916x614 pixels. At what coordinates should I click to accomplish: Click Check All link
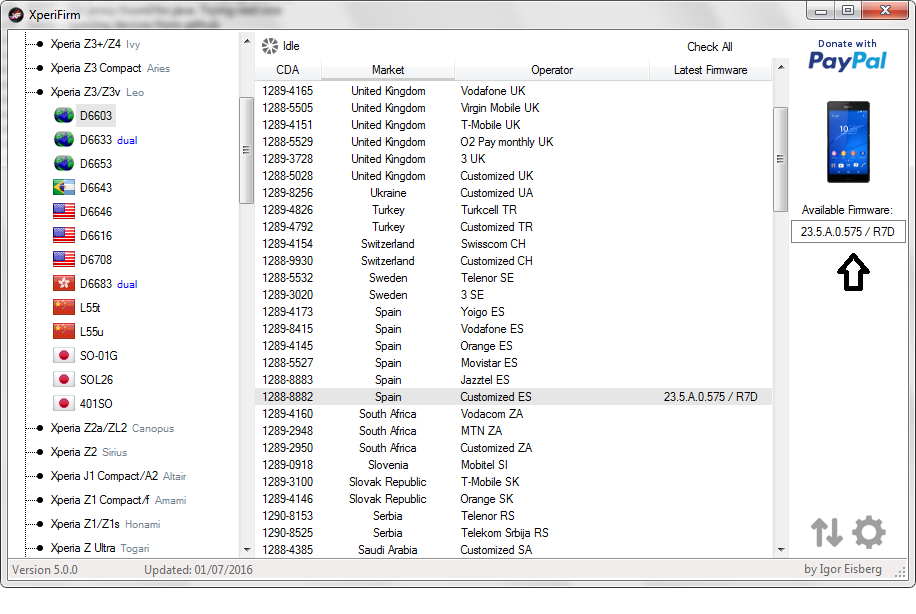[709, 47]
